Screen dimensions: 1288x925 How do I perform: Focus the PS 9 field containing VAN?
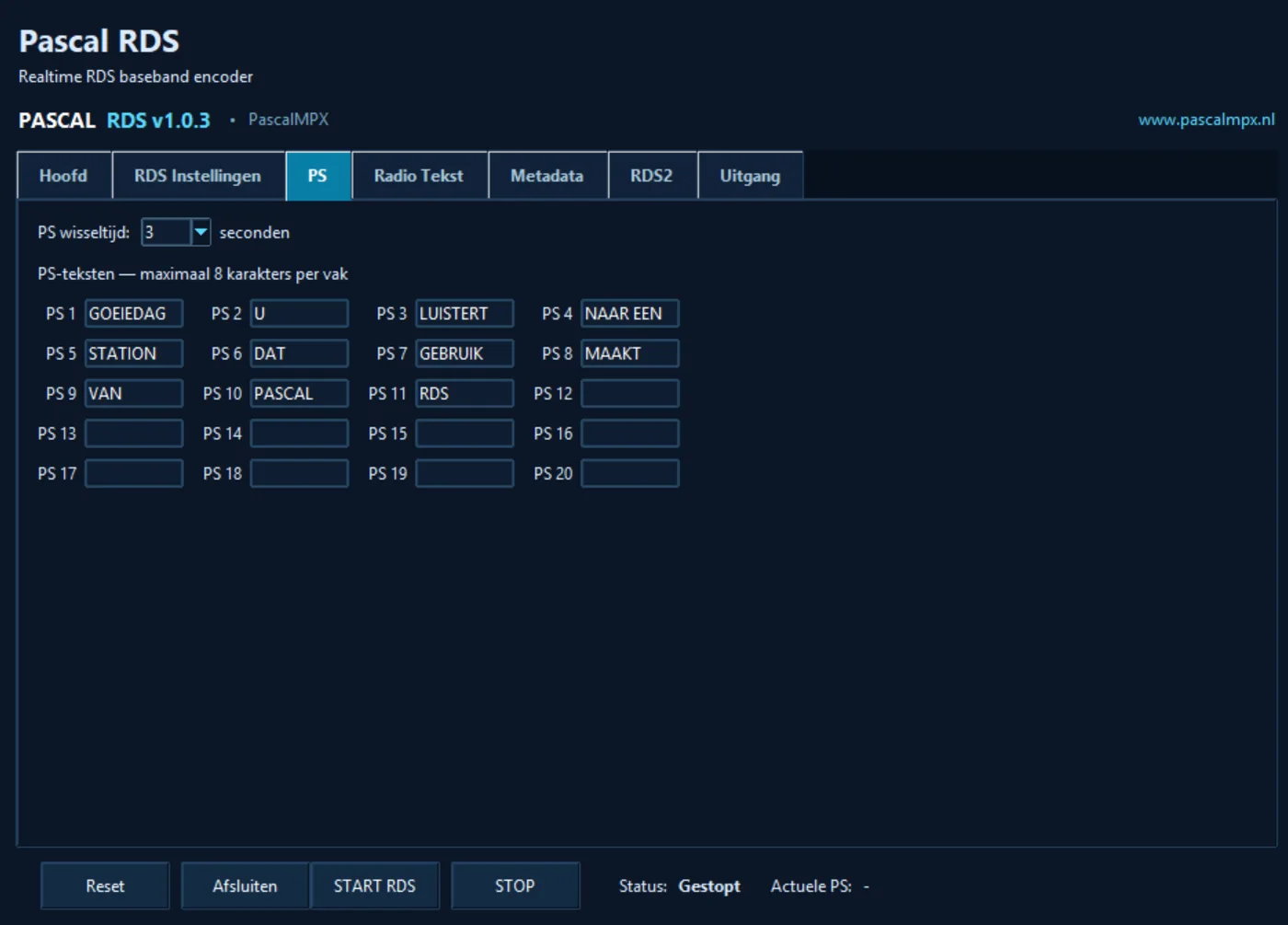134,394
